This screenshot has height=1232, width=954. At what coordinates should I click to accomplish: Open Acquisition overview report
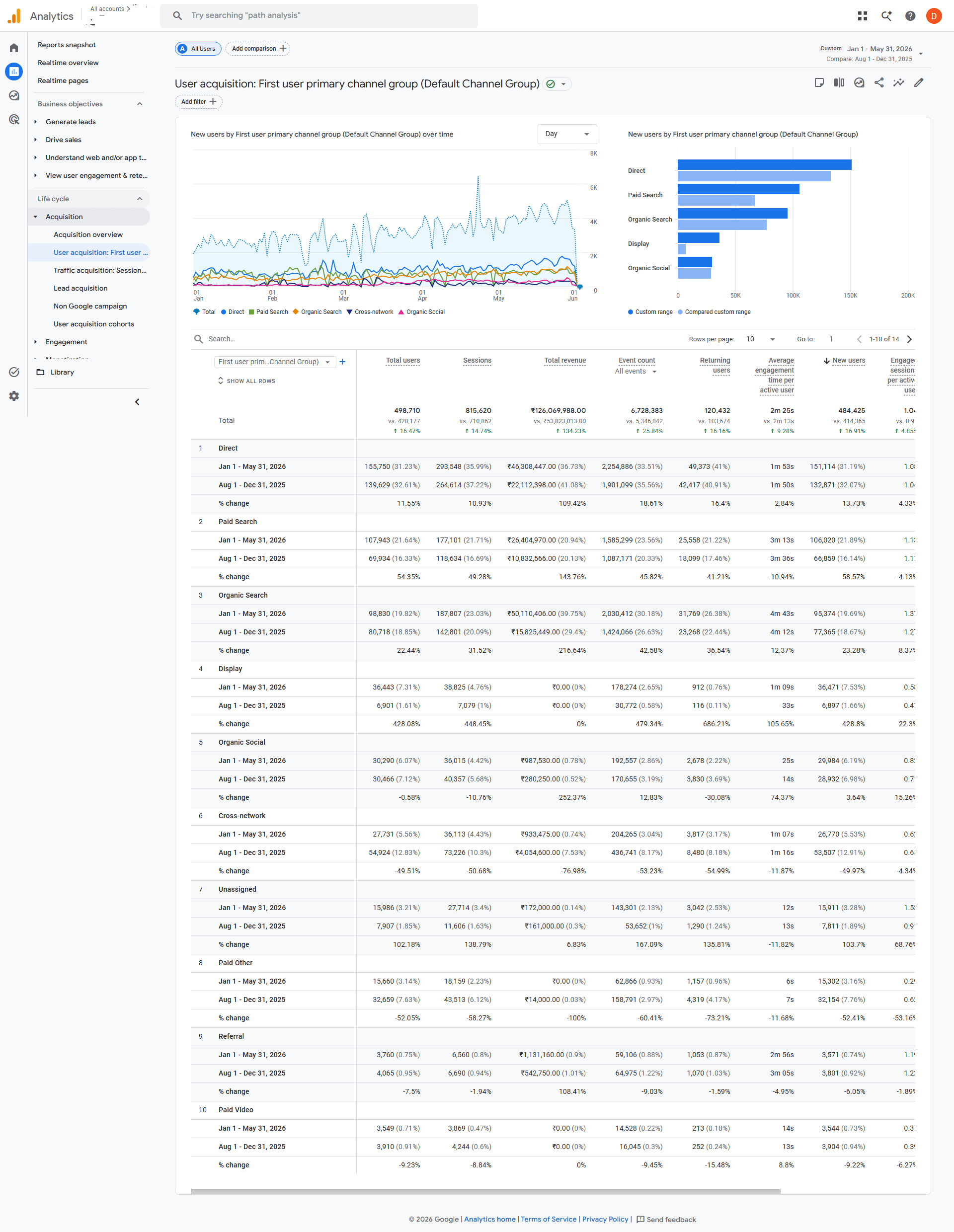88,234
